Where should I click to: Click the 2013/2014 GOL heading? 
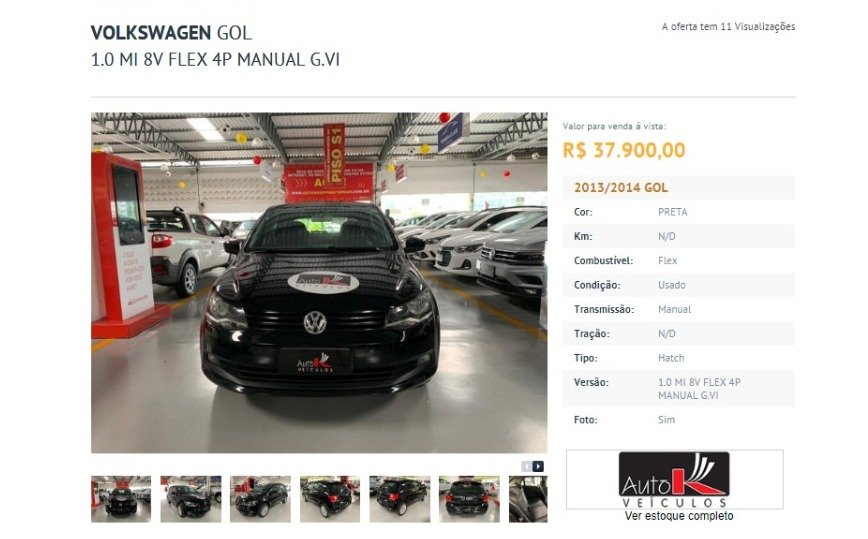pos(621,188)
